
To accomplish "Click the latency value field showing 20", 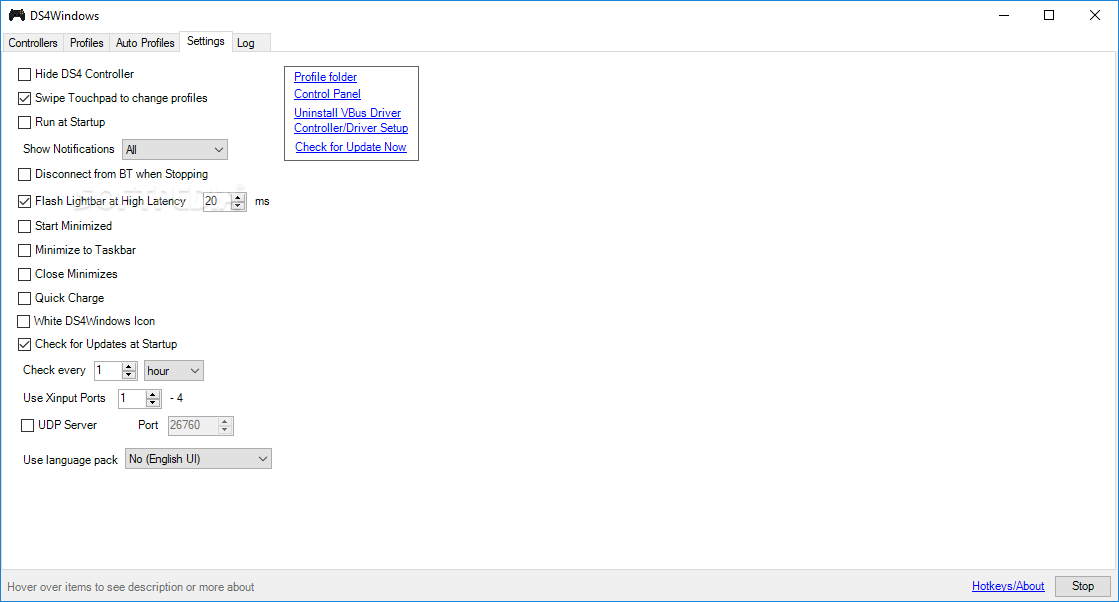I will point(218,202).
